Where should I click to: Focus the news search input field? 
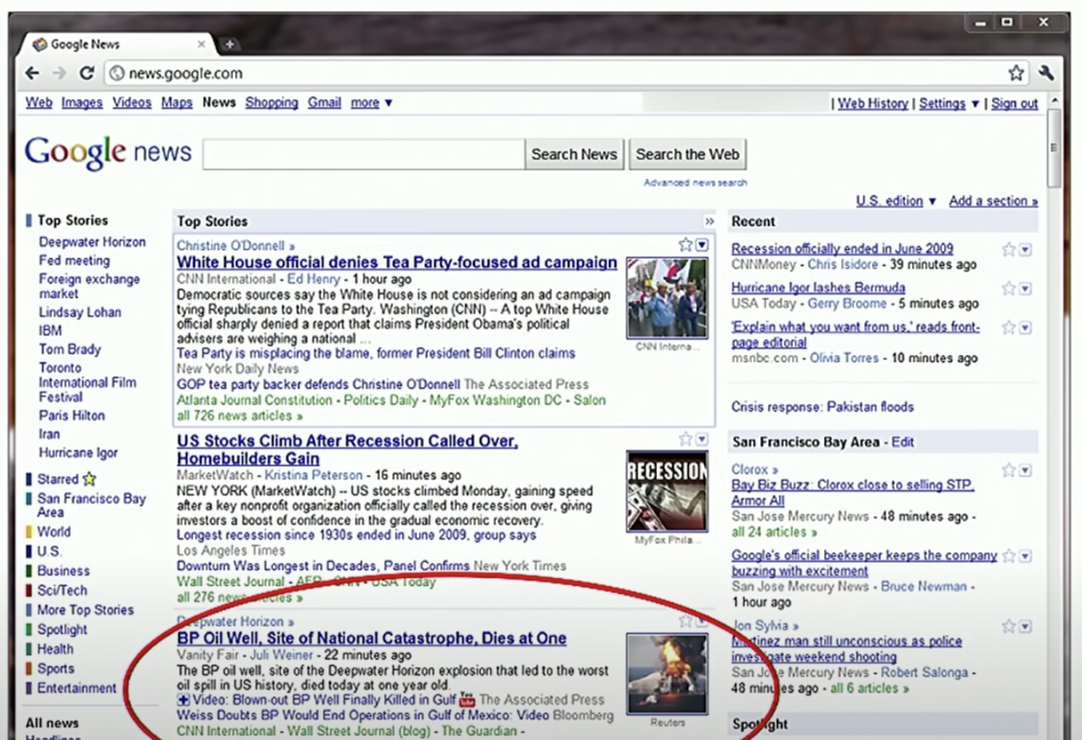(x=364, y=154)
